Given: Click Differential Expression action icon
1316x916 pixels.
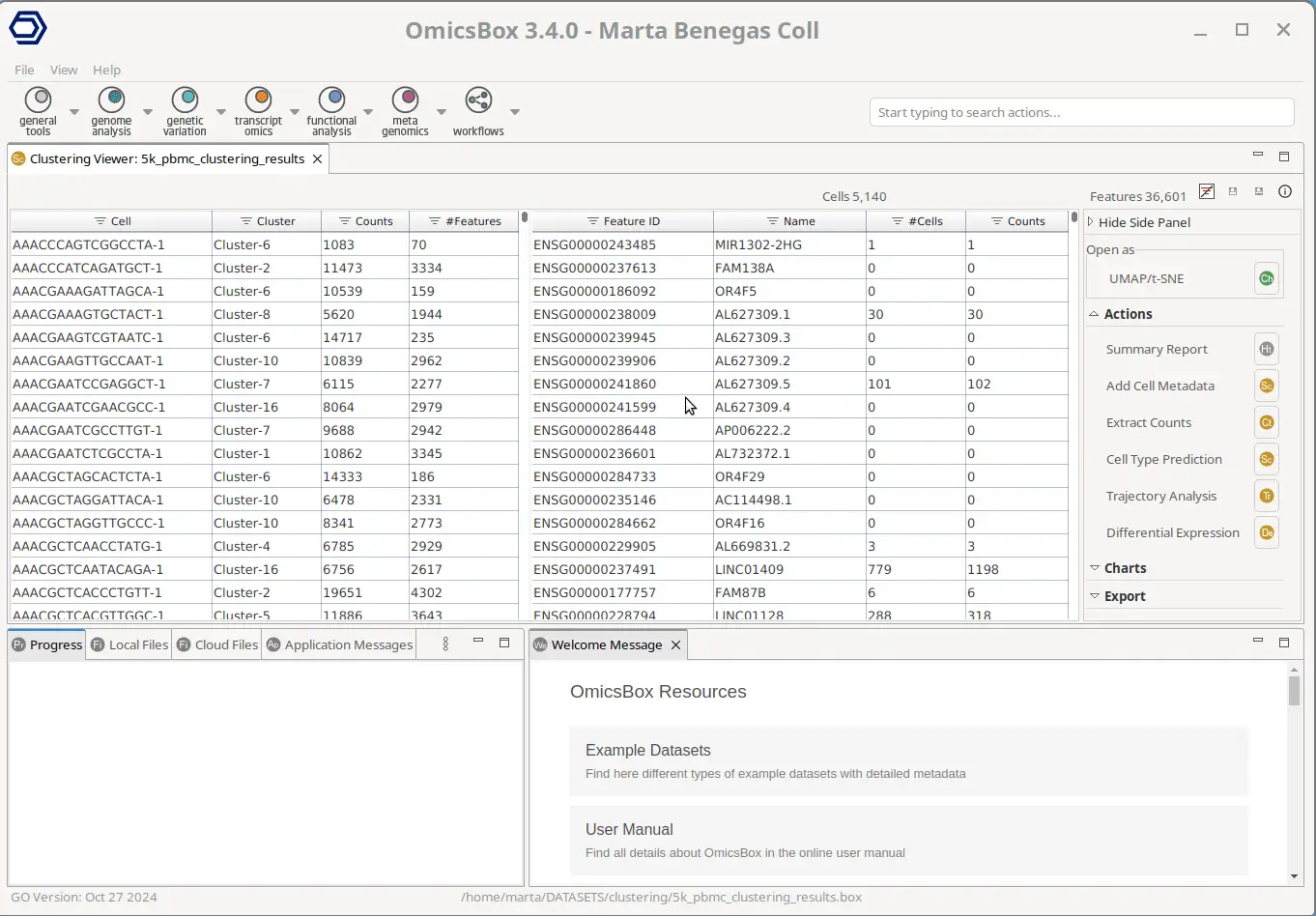Looking at the screenshot, I should pos(1266,532).
